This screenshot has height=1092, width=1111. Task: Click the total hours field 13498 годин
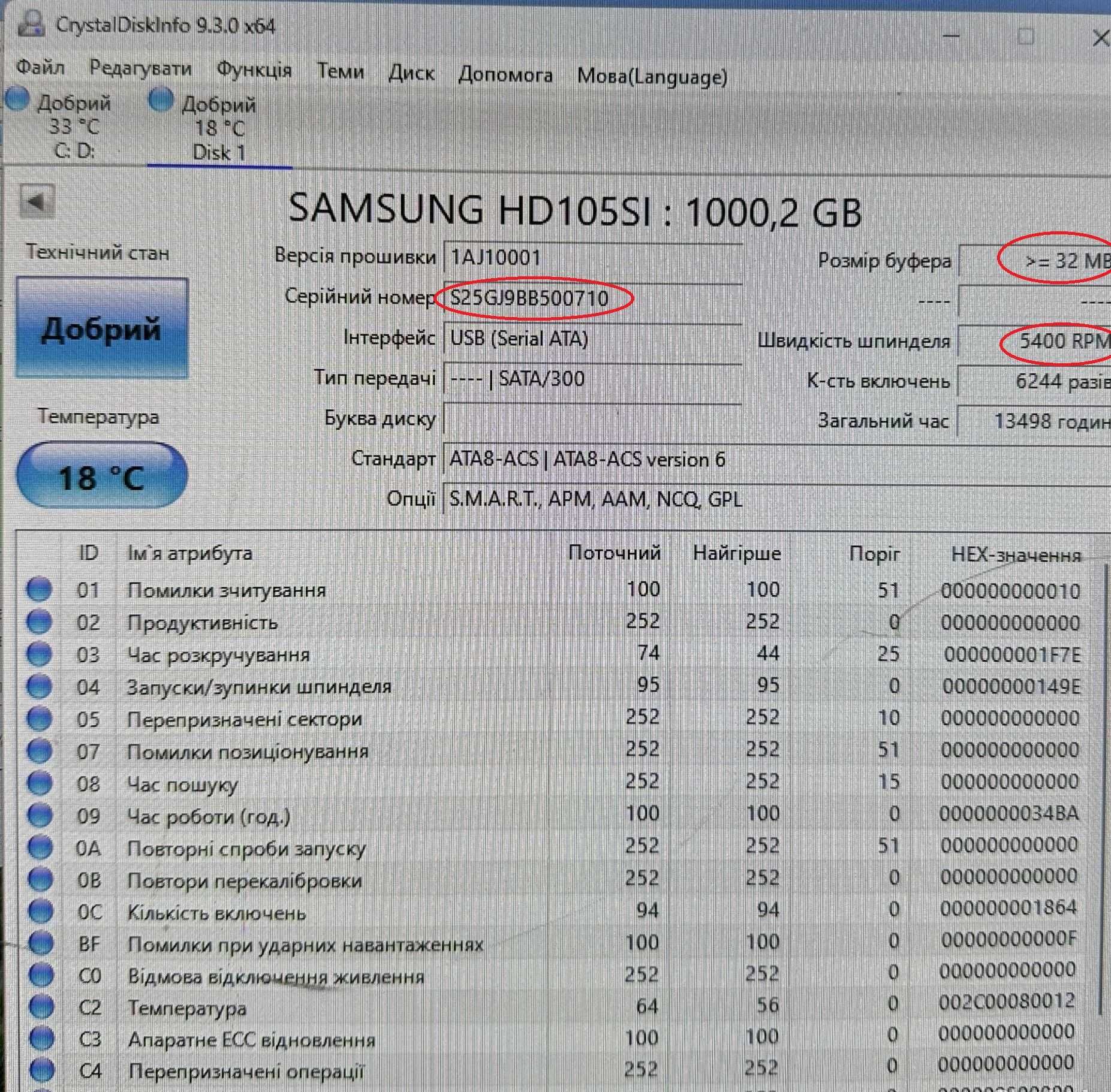click(x=1034, y=421)
